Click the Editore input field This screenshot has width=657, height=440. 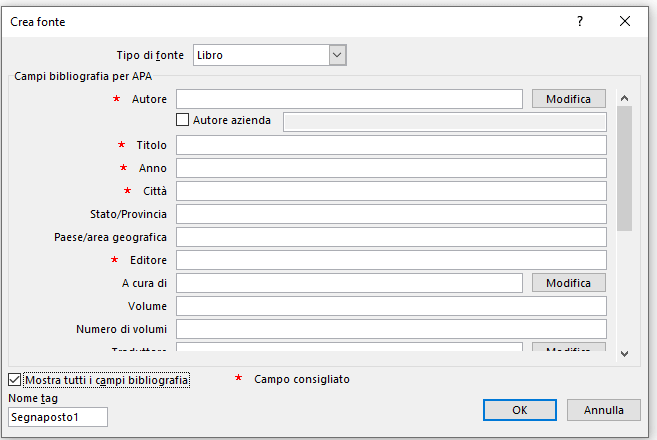(391, 260)
